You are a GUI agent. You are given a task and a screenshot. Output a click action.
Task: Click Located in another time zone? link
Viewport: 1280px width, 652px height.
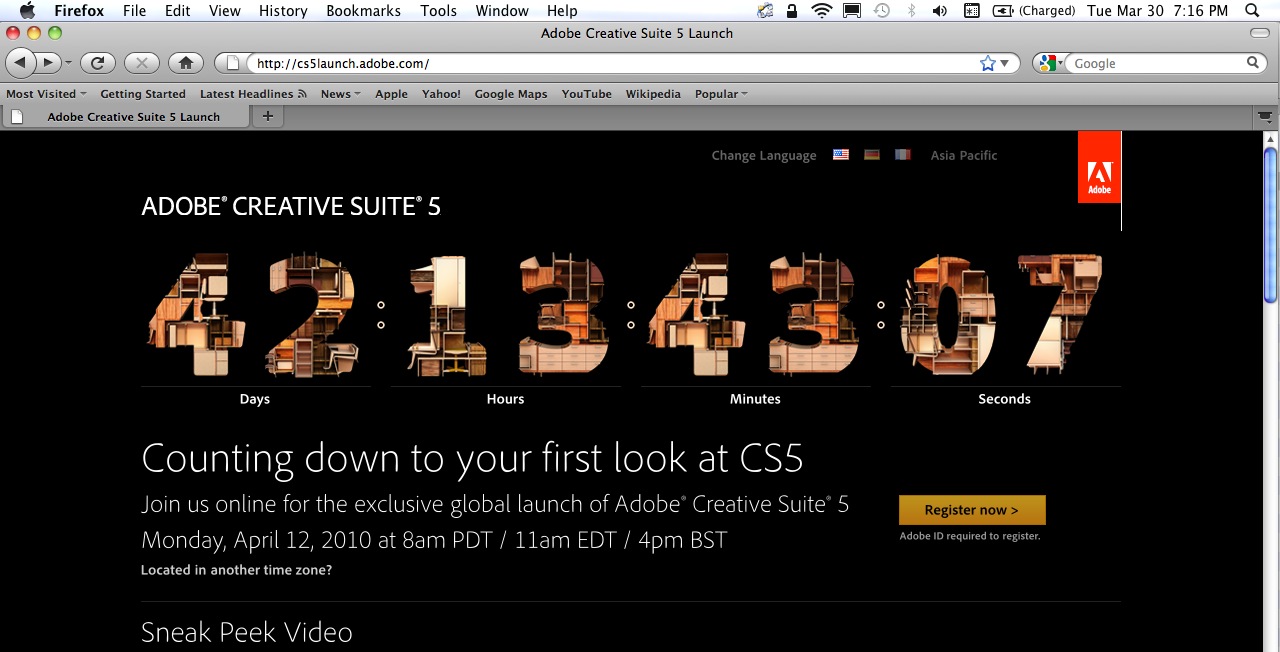point(236,570)
